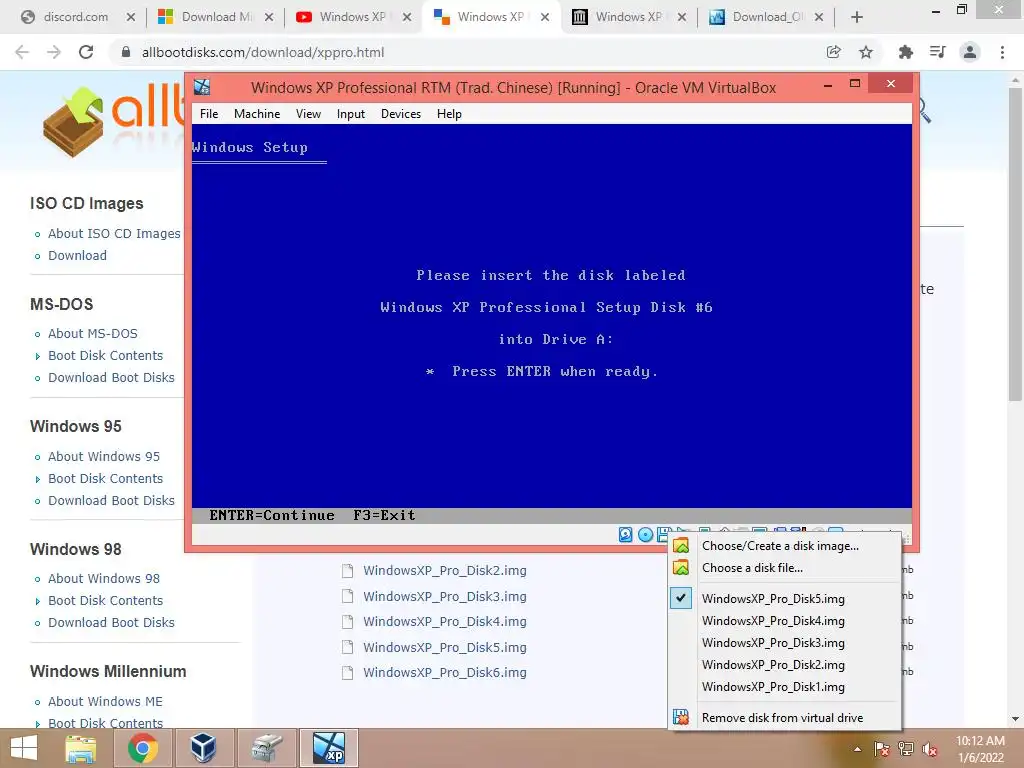Choose Remove disk from virtual drive
This screenshot has height=768, width=1024.
click(786, 718)
